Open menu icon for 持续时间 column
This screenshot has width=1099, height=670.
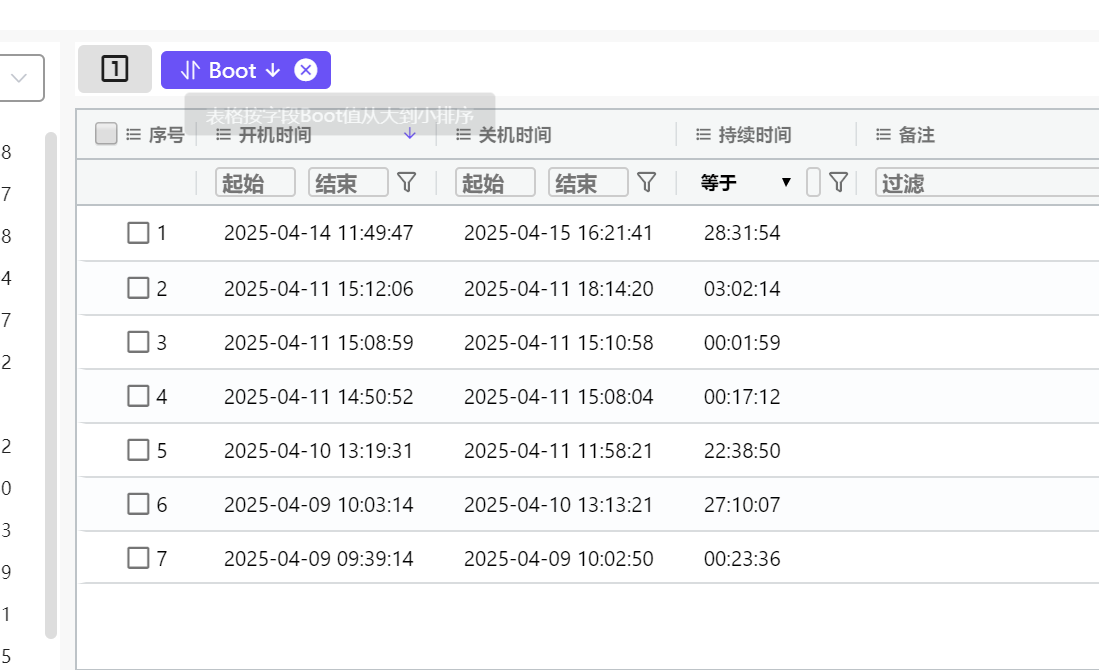click(703, 135)
